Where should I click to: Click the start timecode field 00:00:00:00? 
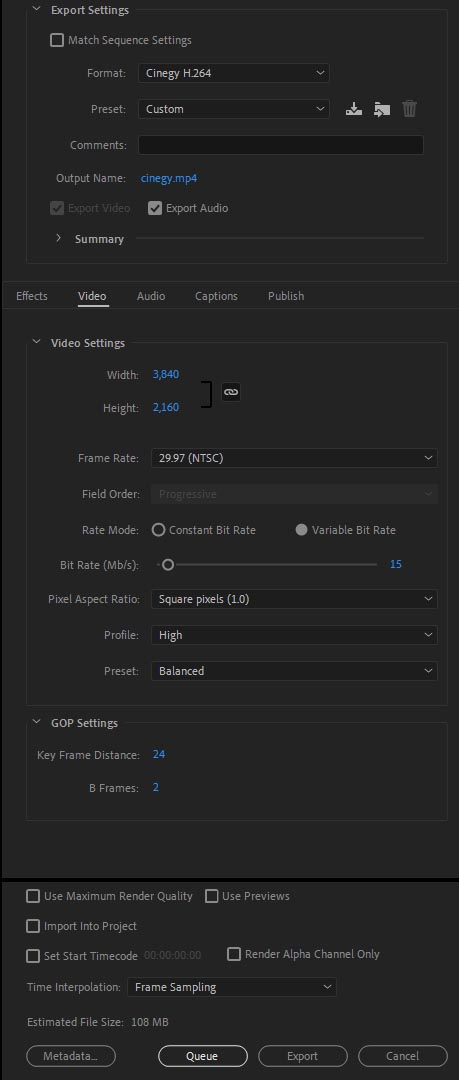173,956
